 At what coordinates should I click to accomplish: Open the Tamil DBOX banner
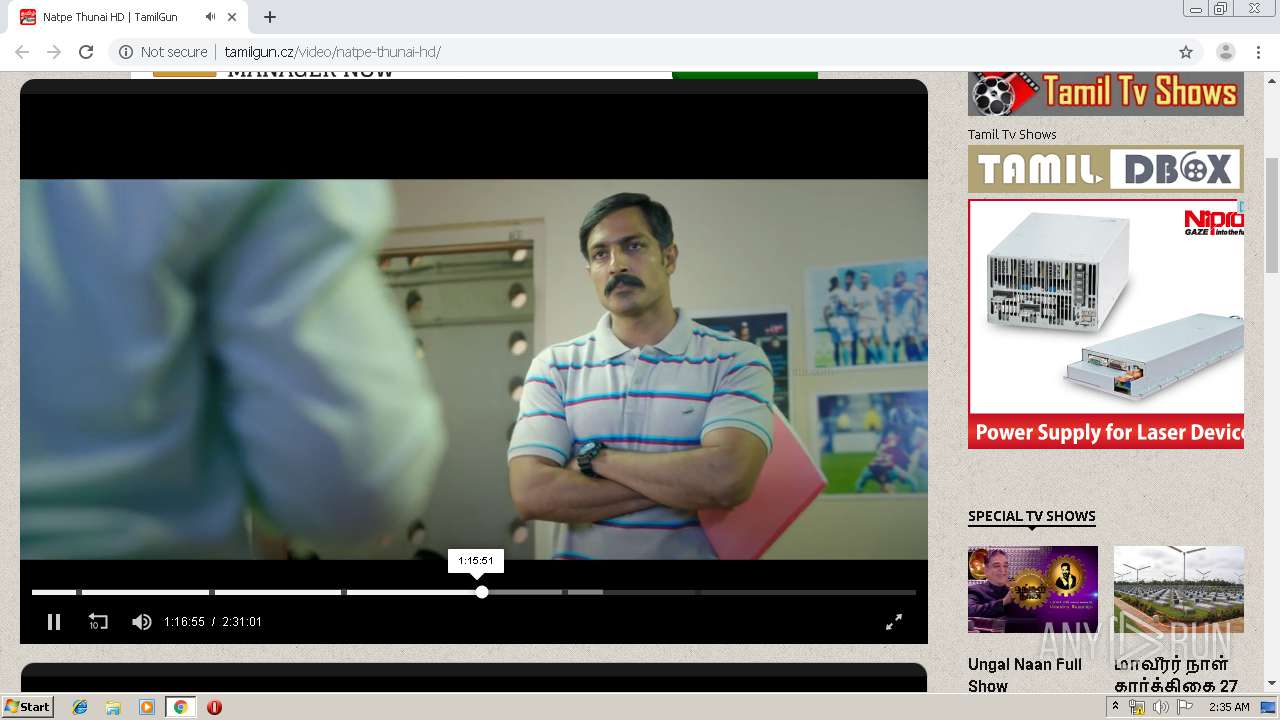click(x=1106, y=169)
